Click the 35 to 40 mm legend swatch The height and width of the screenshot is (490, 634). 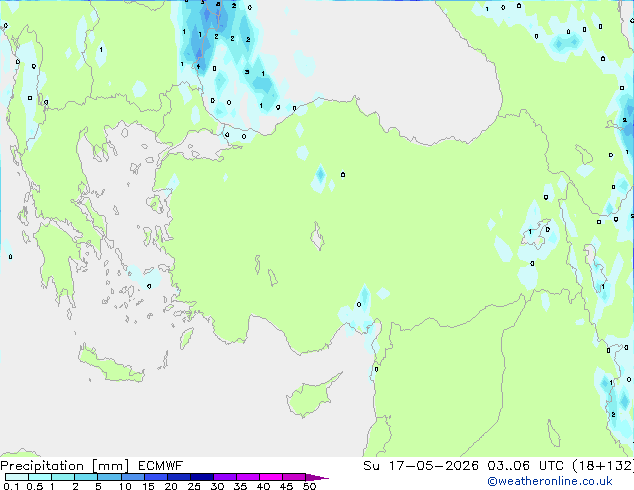coord(247,477)
